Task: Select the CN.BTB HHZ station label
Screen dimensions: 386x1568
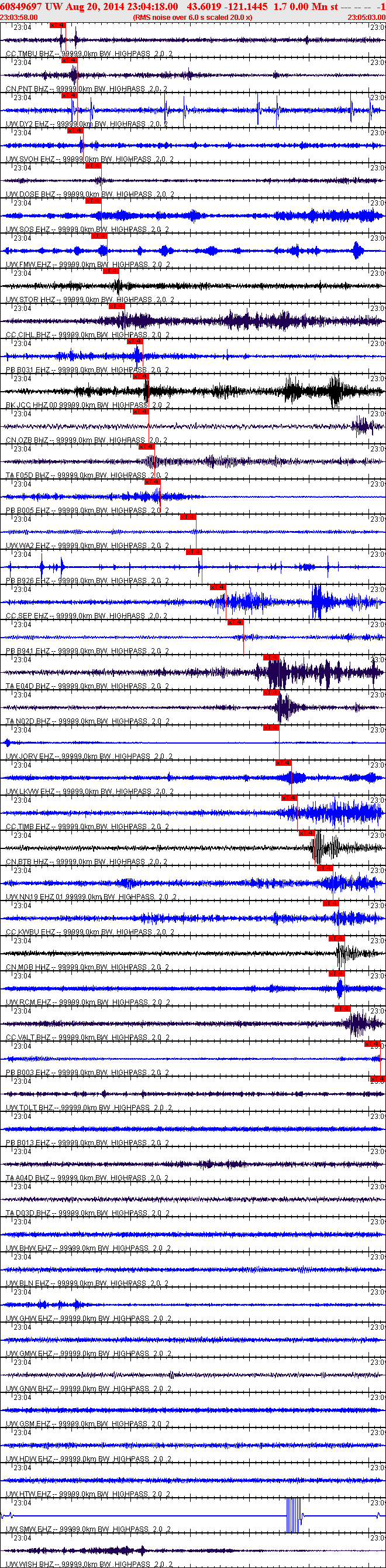Action: 87,862
